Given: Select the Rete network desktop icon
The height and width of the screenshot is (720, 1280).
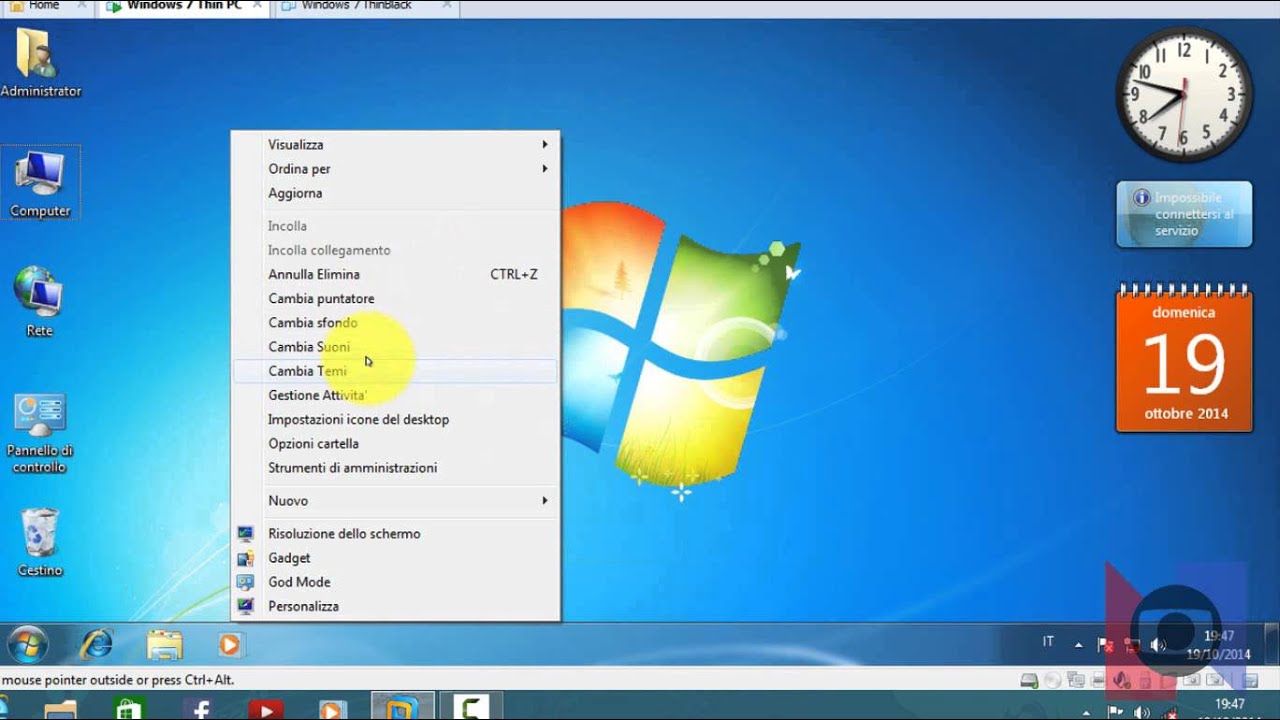Looking at the screenshot, I should click(39, 302).
